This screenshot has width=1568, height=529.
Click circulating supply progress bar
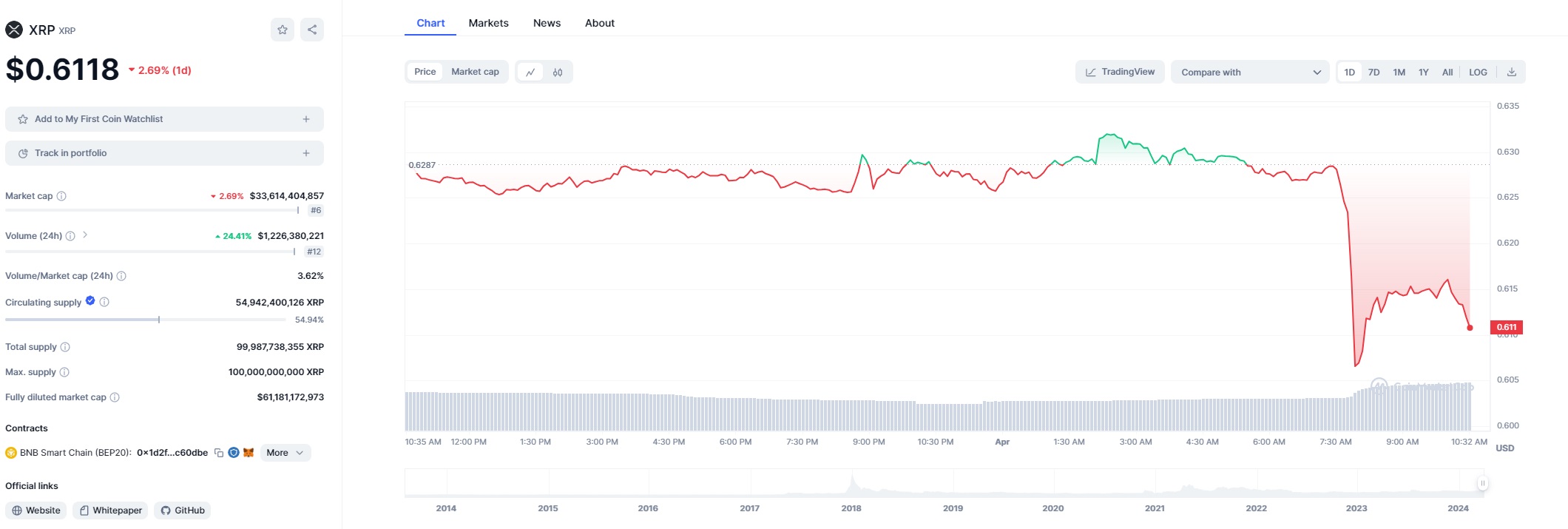pos(145,320)
